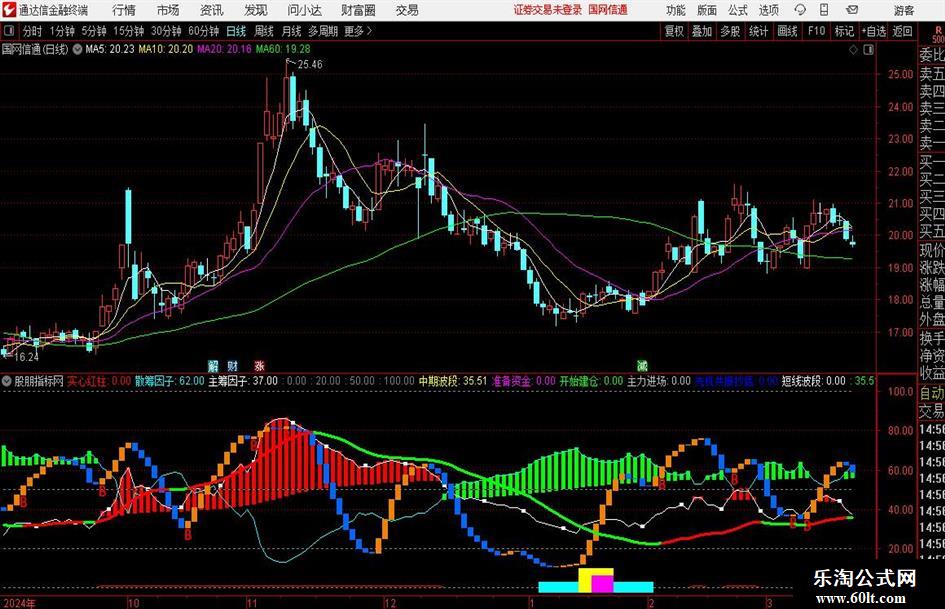This screenshot has width=945, height=609.
Task: Click the 减 marker below the chart
Action: (642, 365)
